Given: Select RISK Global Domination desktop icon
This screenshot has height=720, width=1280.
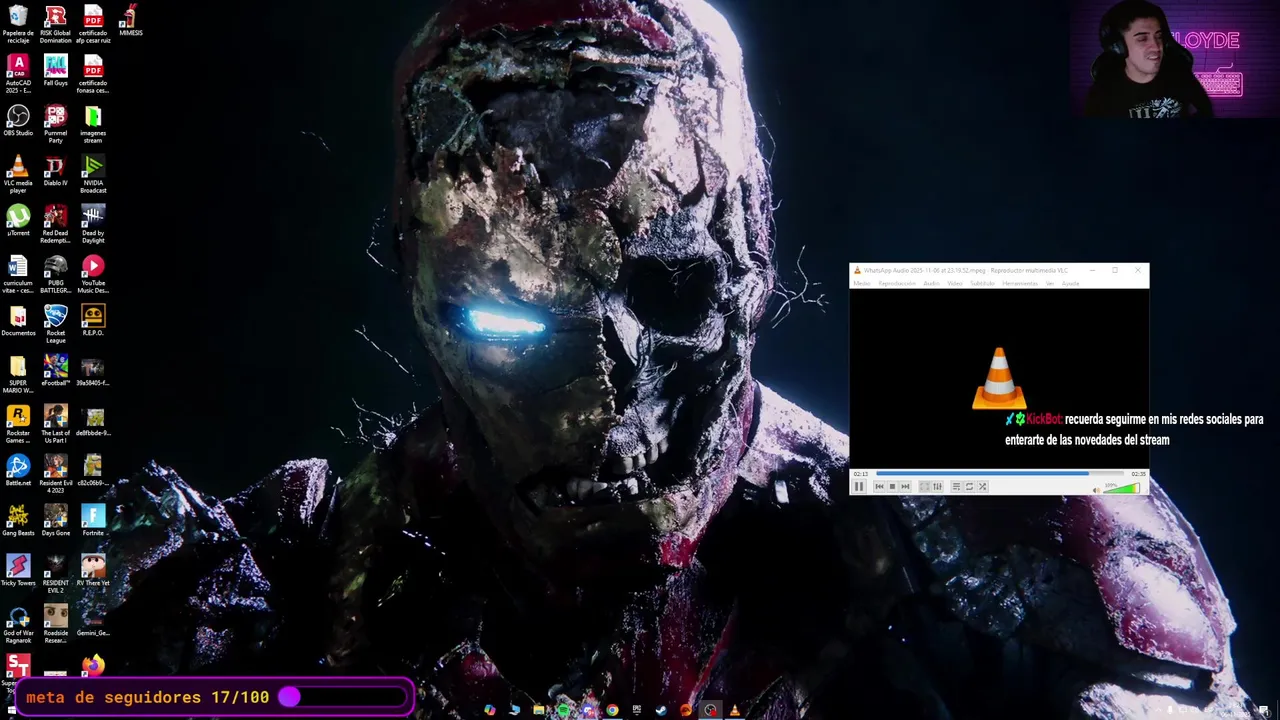Looking at the screenshot, I should pyautogui.click(x=56, y=24).
